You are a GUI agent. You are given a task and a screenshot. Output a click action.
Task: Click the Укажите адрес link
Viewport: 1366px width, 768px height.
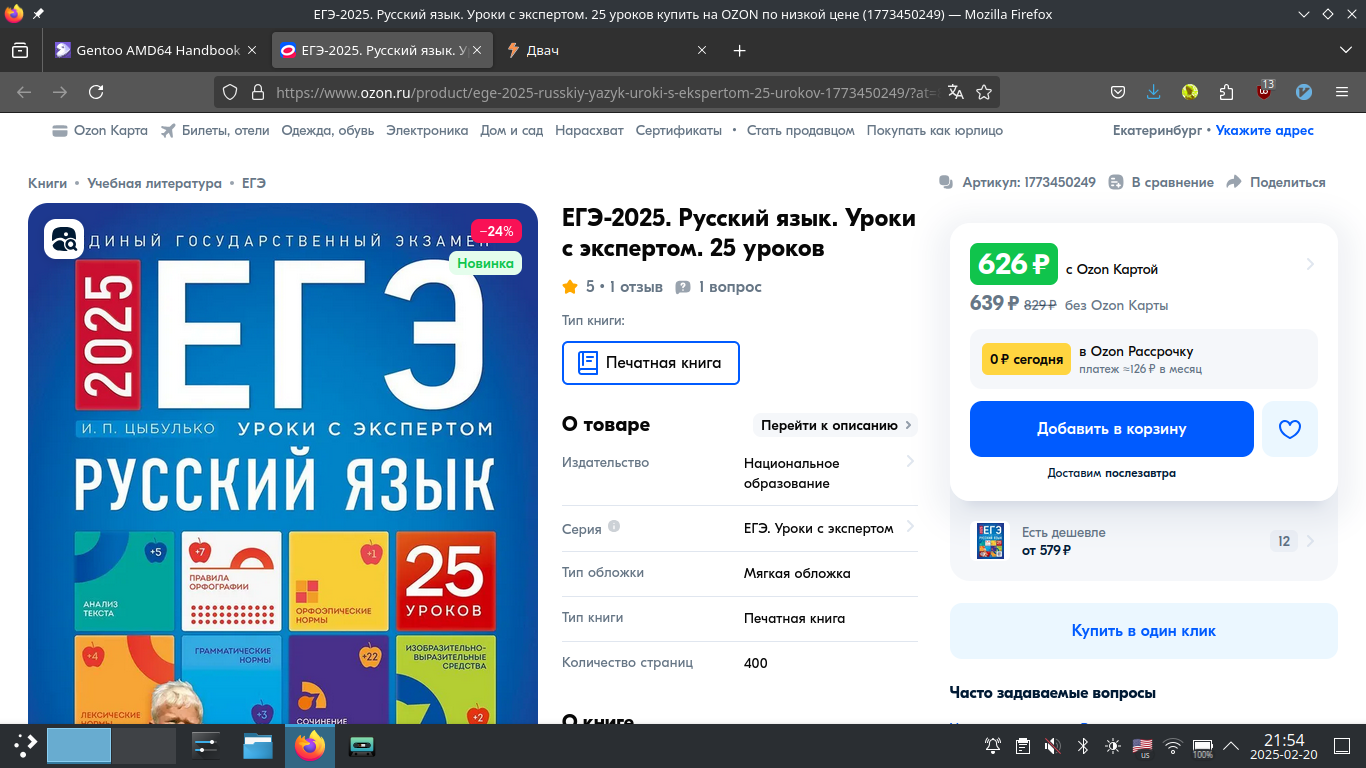[1265, 130]
